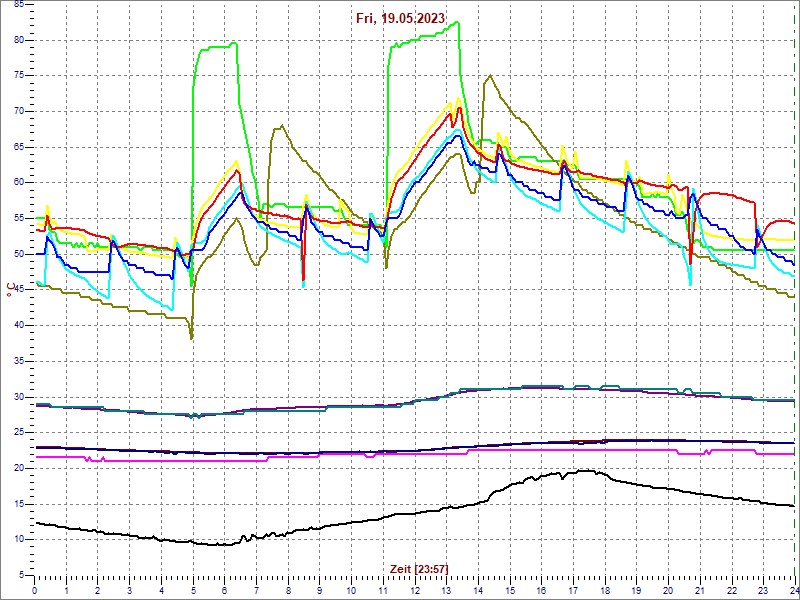
Task: Click hour 9 on the time axis
Action: pos(320,588)
